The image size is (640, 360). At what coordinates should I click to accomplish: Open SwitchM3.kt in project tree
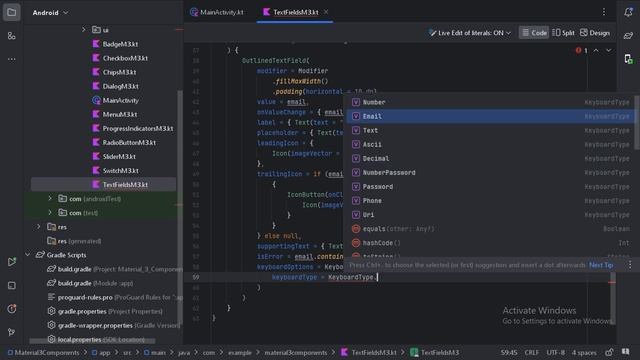(x=116, y=171)
